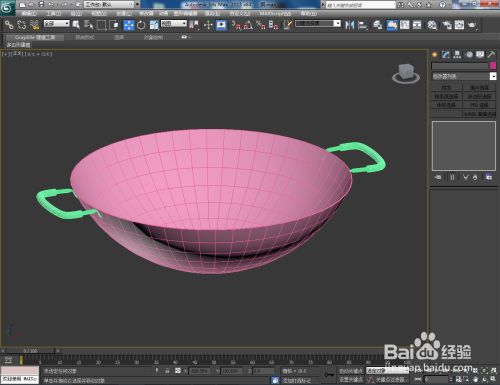500x385 pixels.
Task: Click the large key Set Keys button
Action: coord(329,375)
